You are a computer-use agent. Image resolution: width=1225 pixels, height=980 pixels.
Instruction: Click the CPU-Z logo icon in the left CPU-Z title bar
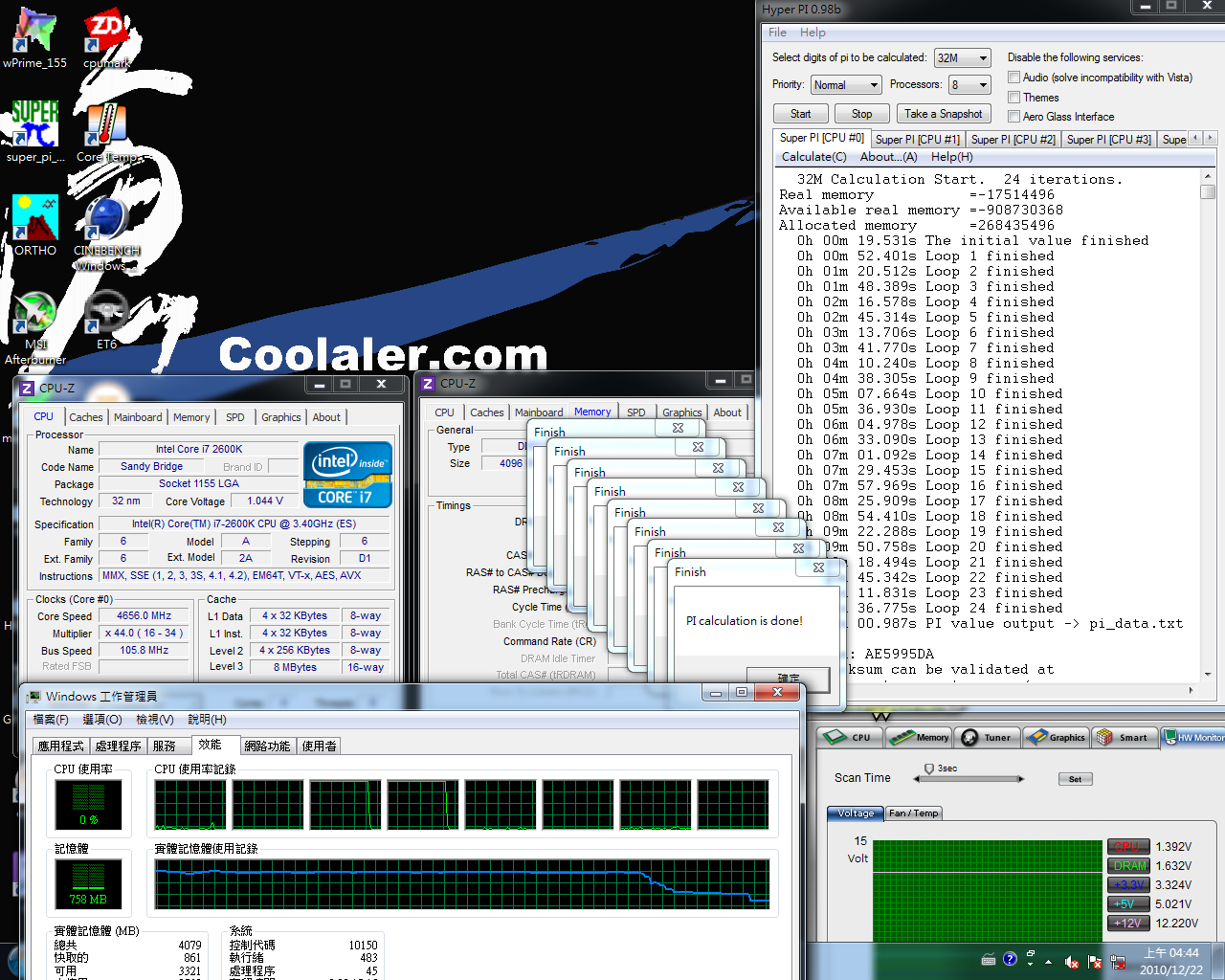point(27,388)
